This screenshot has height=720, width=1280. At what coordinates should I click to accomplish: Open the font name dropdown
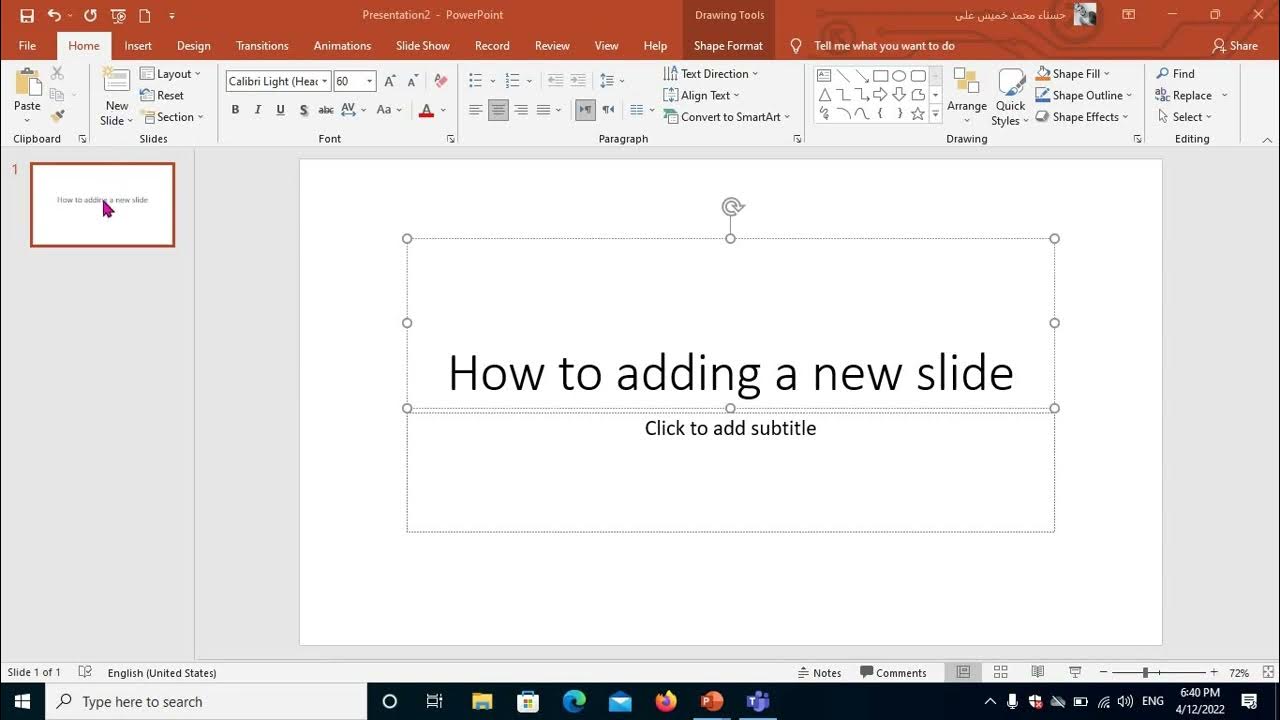(x=325, y=81)
